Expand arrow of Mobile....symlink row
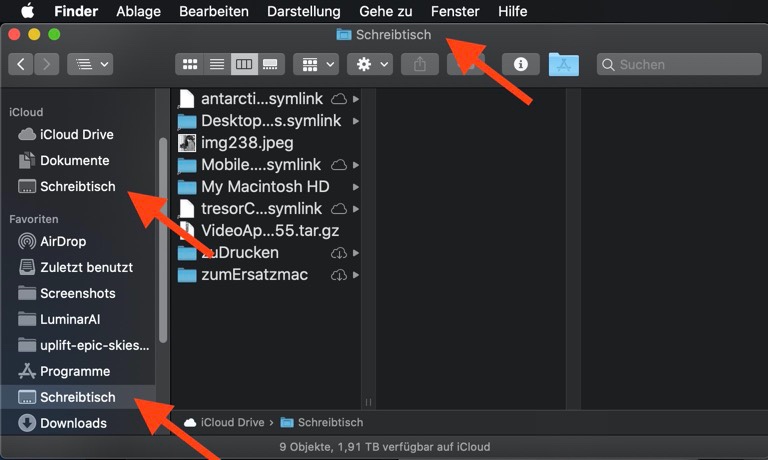Screen dimensions: 768x460 [356, 165]
